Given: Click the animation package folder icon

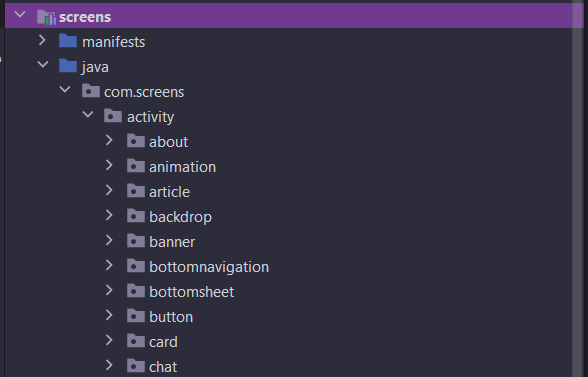Looking at the screenshot, I should pos(136,166).
